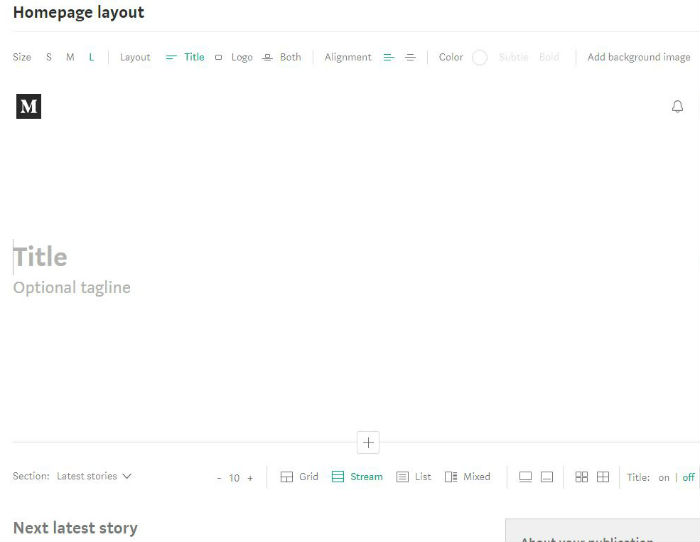Select the left alignment icon

coord(389,58)
